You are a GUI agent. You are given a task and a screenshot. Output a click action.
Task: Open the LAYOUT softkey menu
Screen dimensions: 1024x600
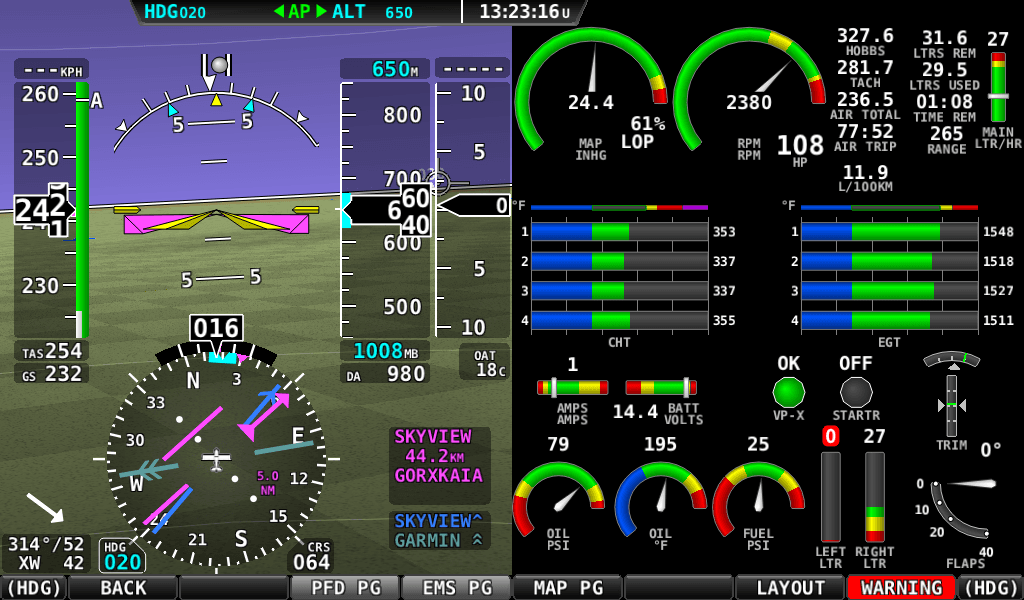789,588
